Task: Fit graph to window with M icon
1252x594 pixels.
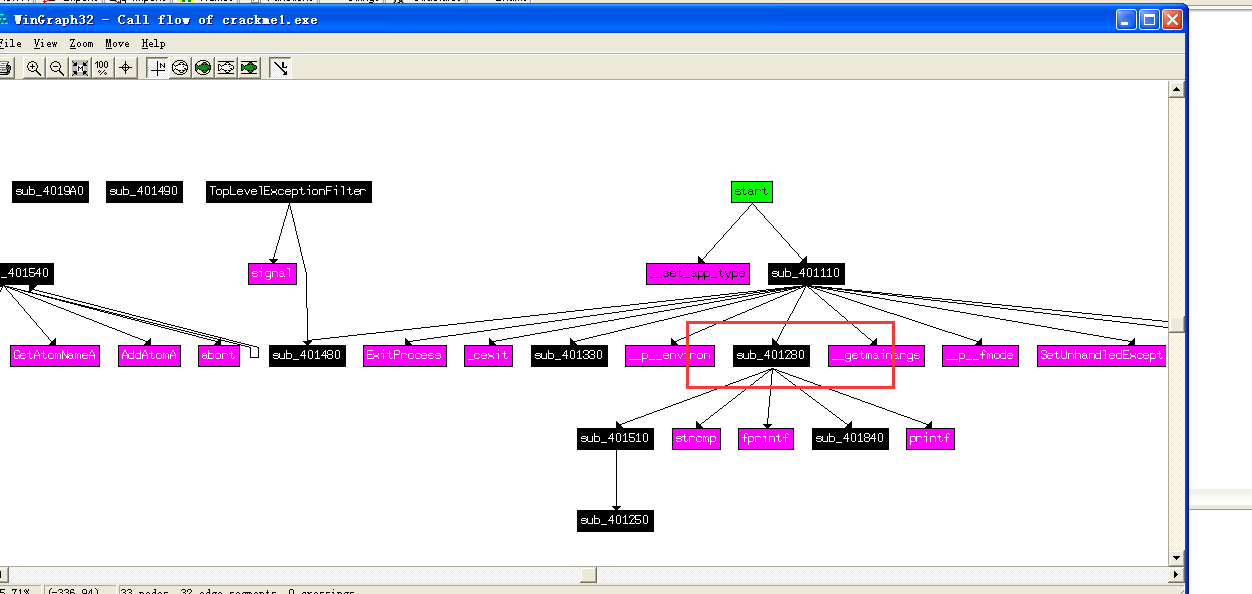Action: pos(80,68)
